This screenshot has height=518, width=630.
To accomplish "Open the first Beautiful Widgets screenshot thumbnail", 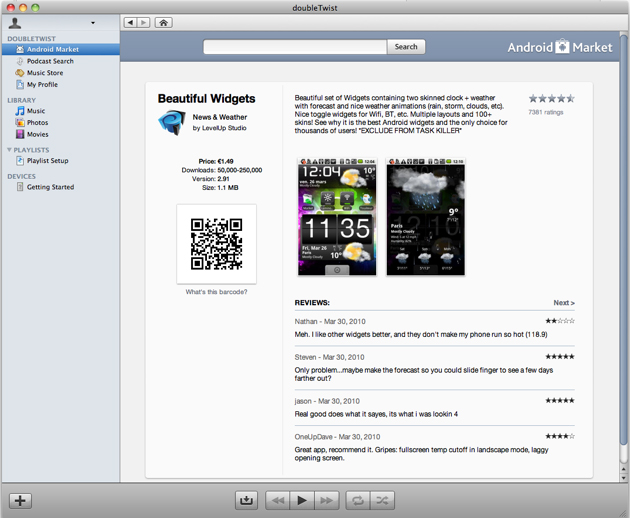I will [x=337, y=216].
